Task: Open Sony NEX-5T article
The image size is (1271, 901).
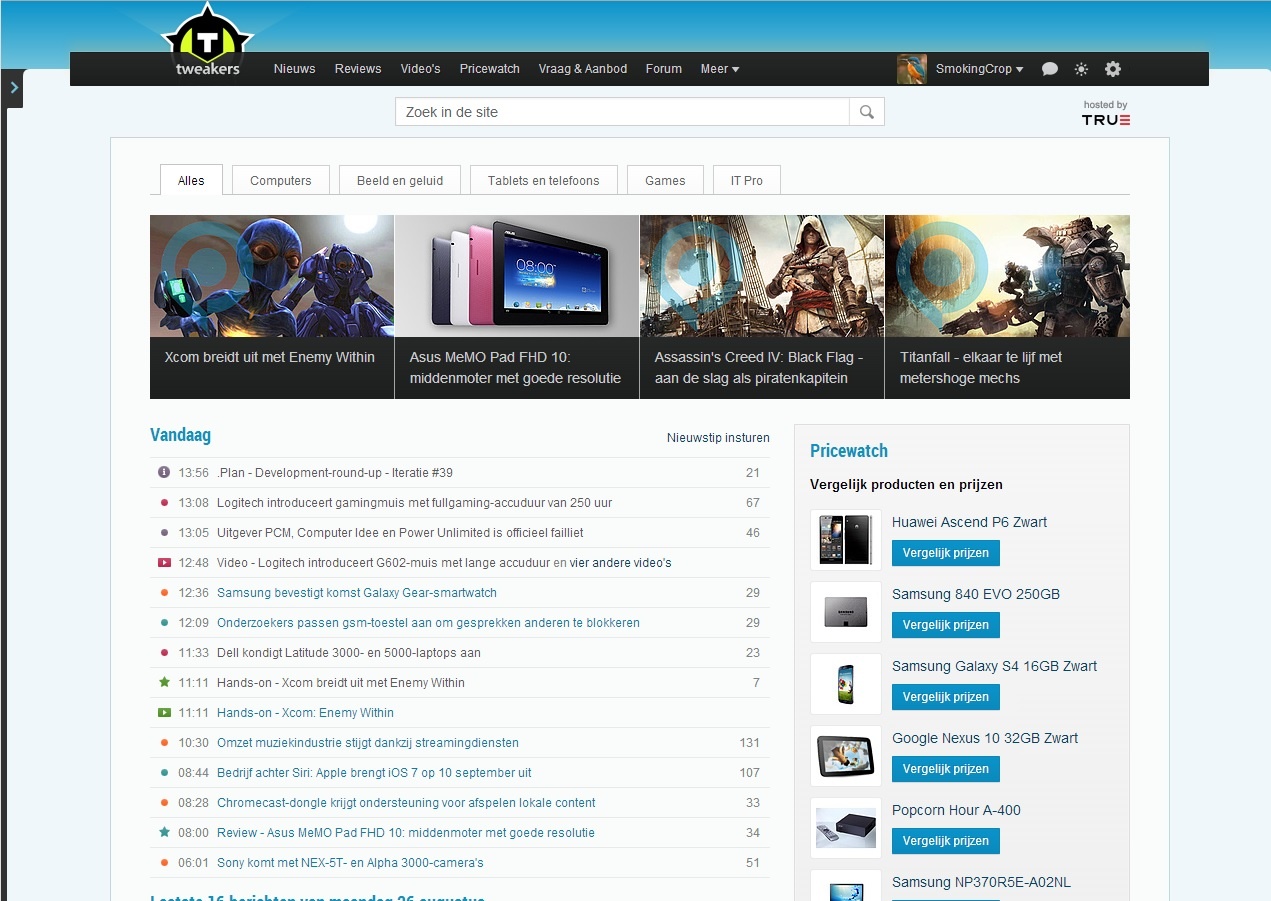Action: point(350,863)
